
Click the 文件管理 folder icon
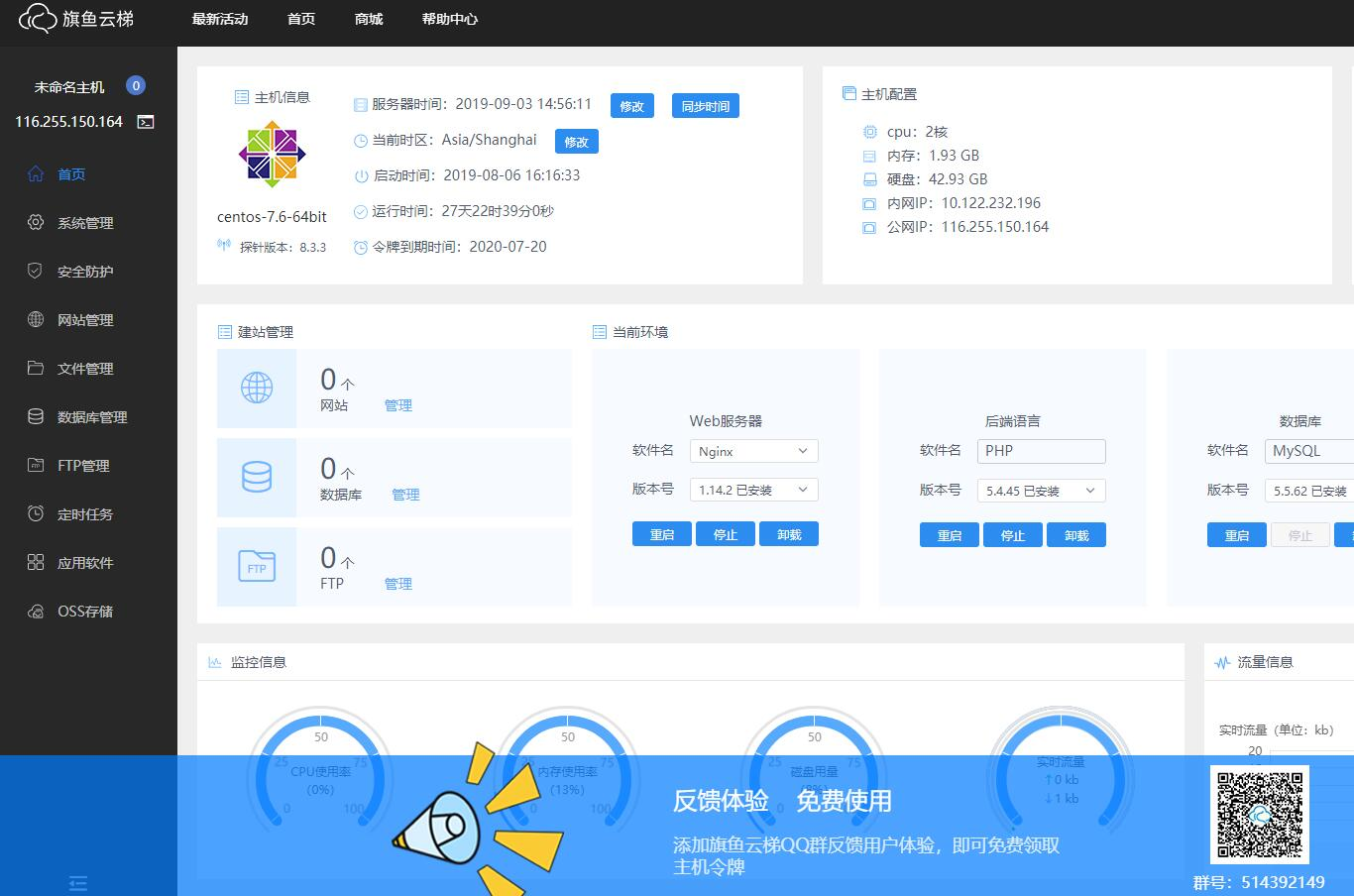36,368
